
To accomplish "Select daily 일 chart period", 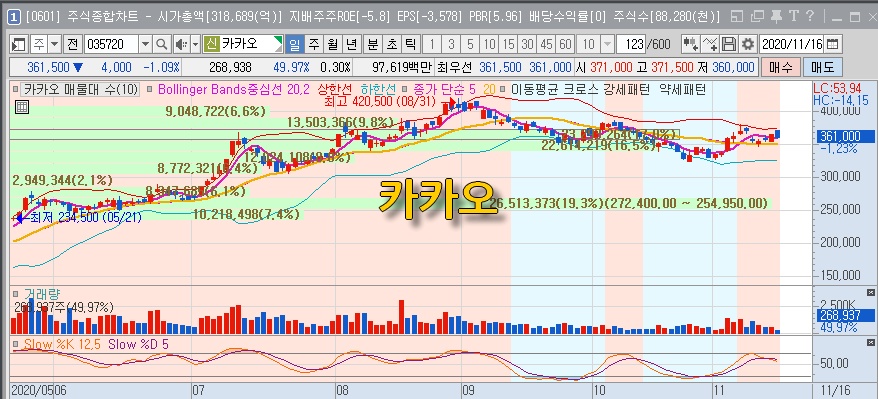I will tap(294, 44).
